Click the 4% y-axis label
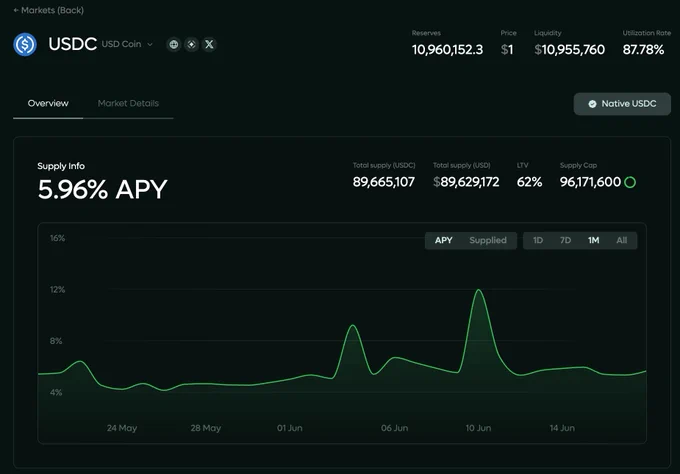This screenshot has width=680, height=474. [x=56, y=392]
